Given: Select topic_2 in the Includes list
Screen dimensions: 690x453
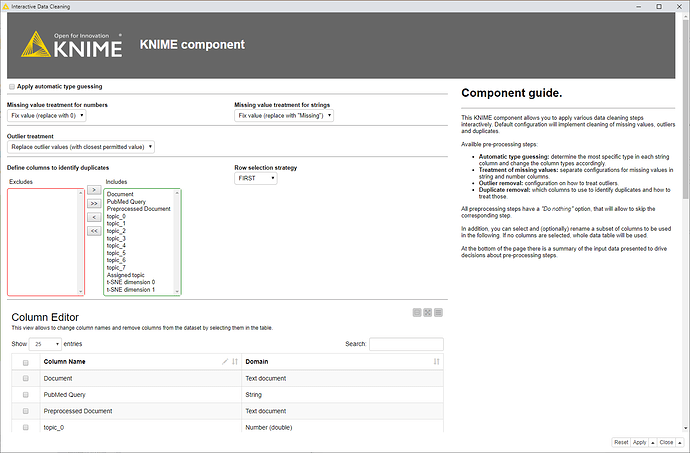Looking at the screenshot, I should (116, 231).
